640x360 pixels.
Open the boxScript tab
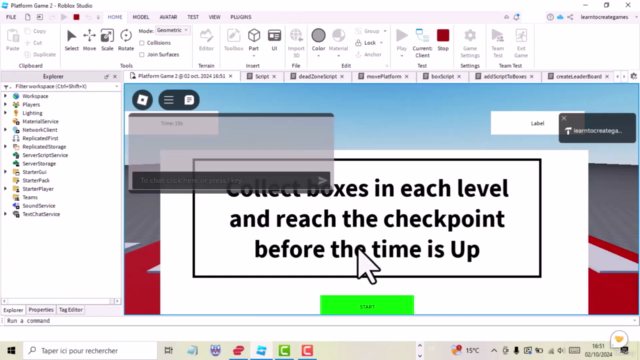pyautogui.click(x=442, y=76)
